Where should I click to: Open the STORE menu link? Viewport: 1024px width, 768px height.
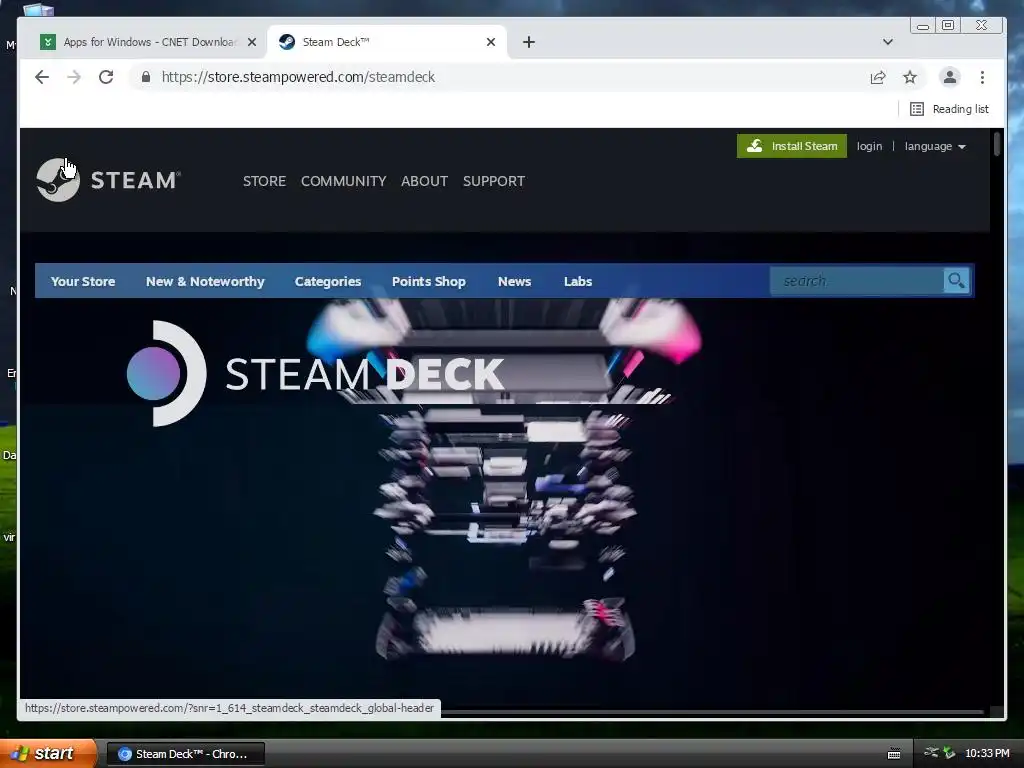(264, 181)
